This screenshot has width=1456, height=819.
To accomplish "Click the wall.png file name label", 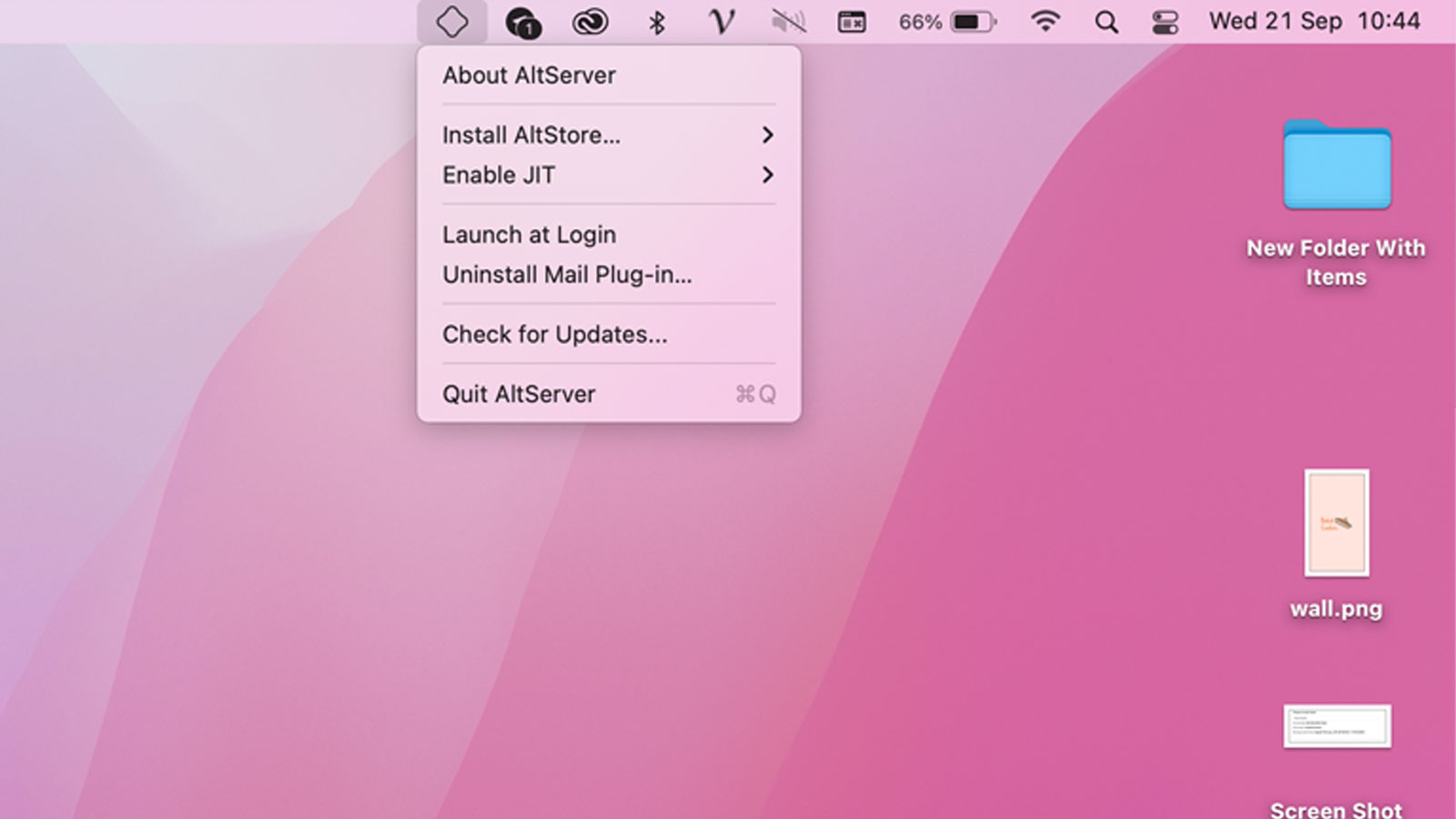I will tap(1336, 609).
